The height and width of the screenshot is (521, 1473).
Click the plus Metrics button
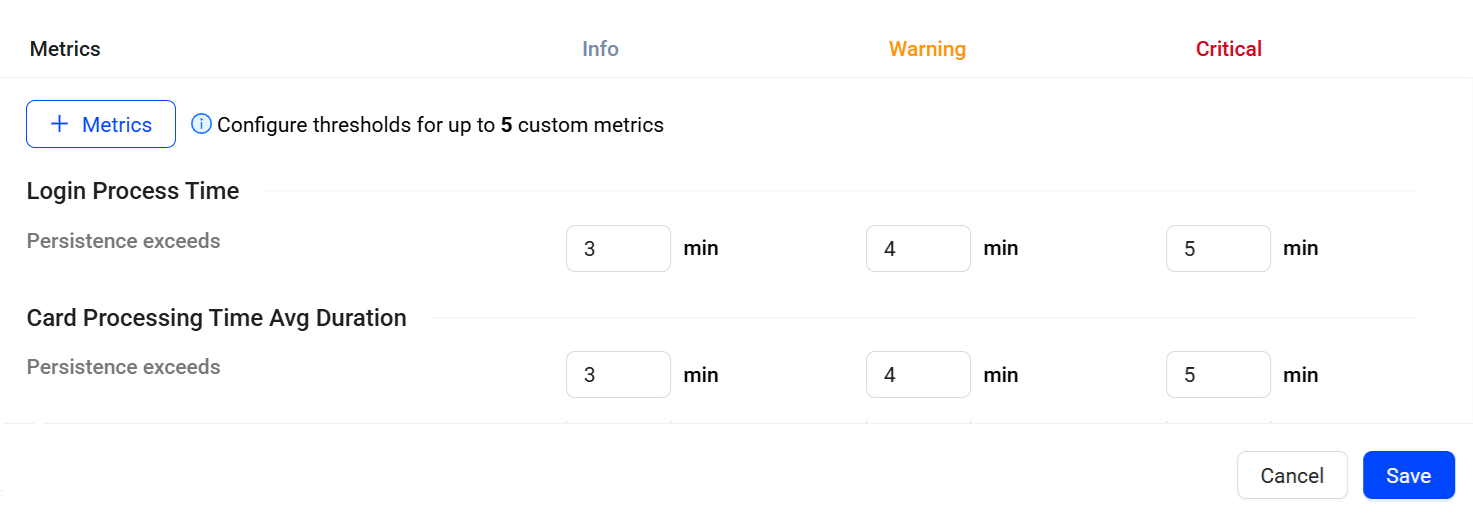[101, 124]
